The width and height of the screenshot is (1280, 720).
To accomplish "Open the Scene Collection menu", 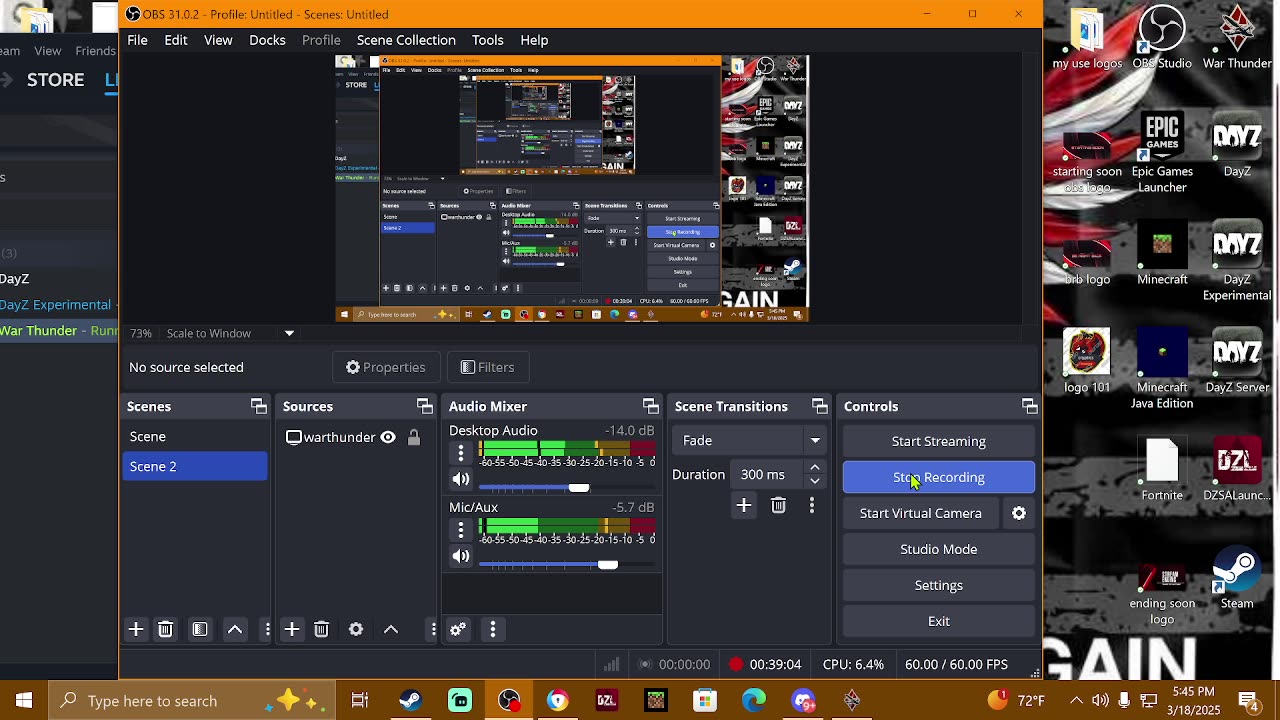I will click(x=406, y=40).
